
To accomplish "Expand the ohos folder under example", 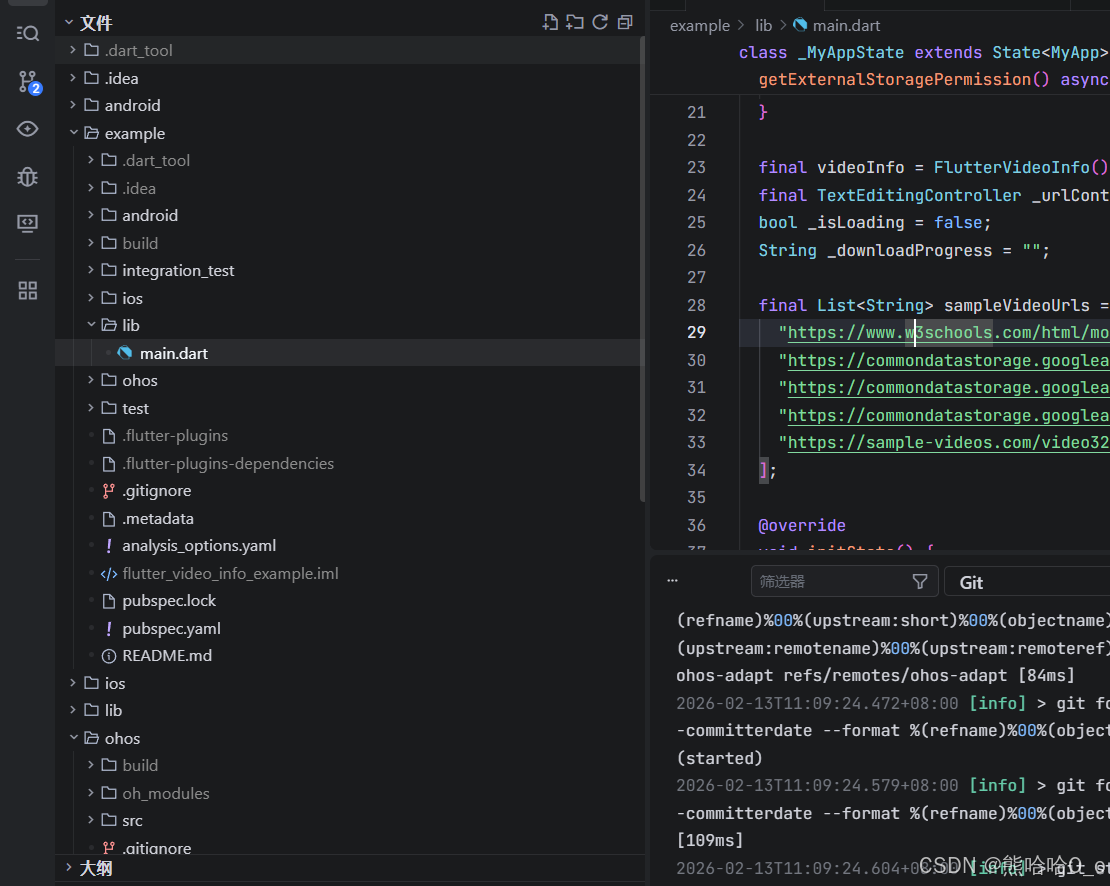I will click(x=91, y=380).
